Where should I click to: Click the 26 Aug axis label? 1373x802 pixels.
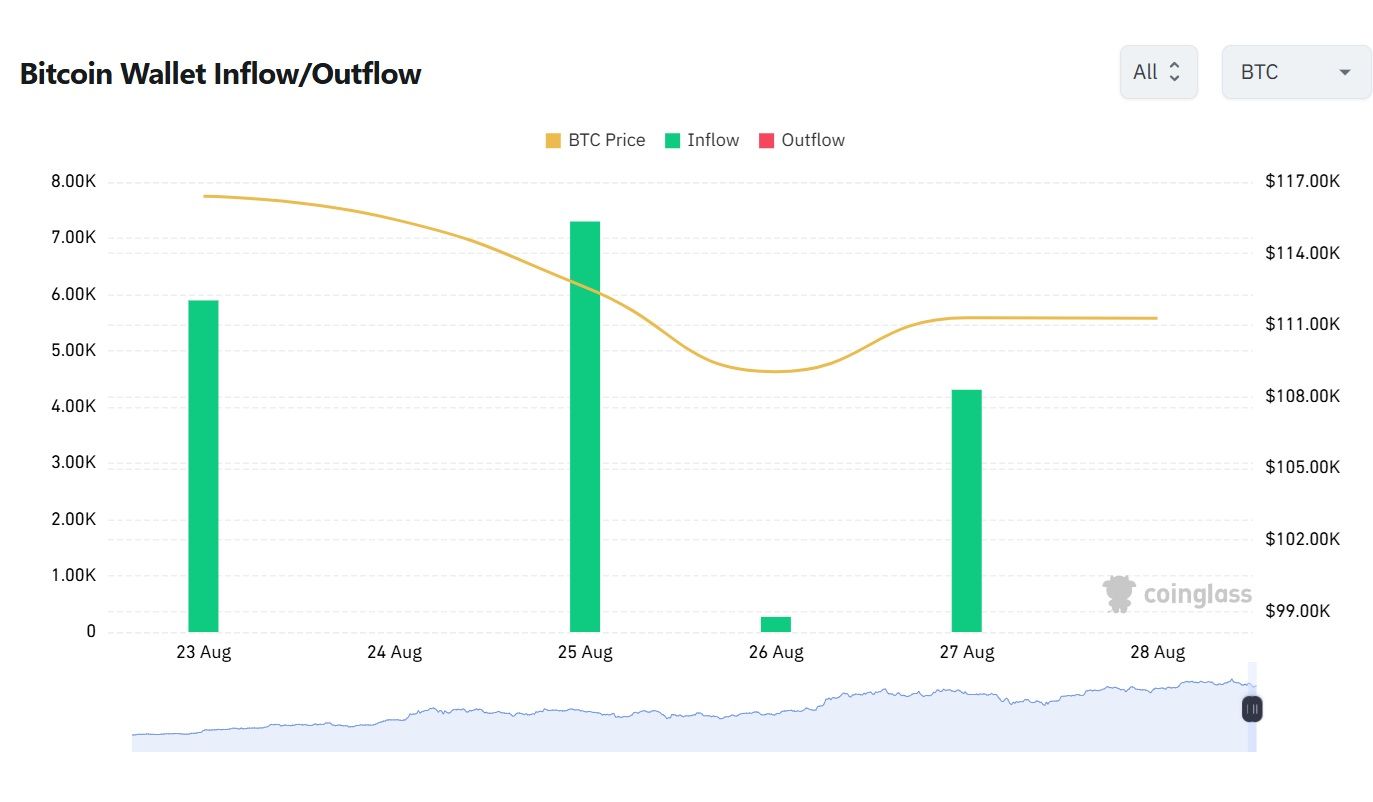tap(776, 651)
